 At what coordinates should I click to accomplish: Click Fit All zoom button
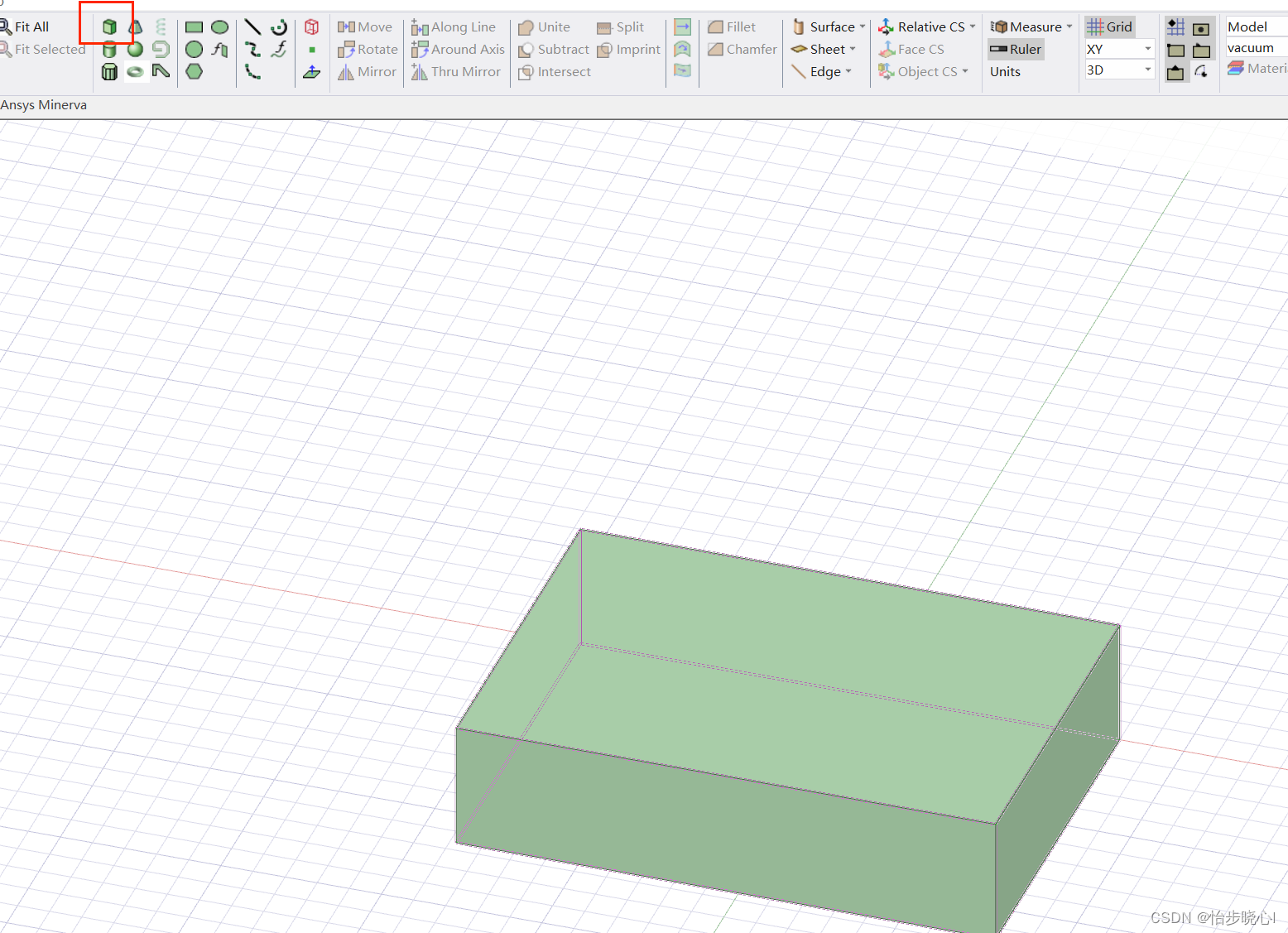point(25,27)
